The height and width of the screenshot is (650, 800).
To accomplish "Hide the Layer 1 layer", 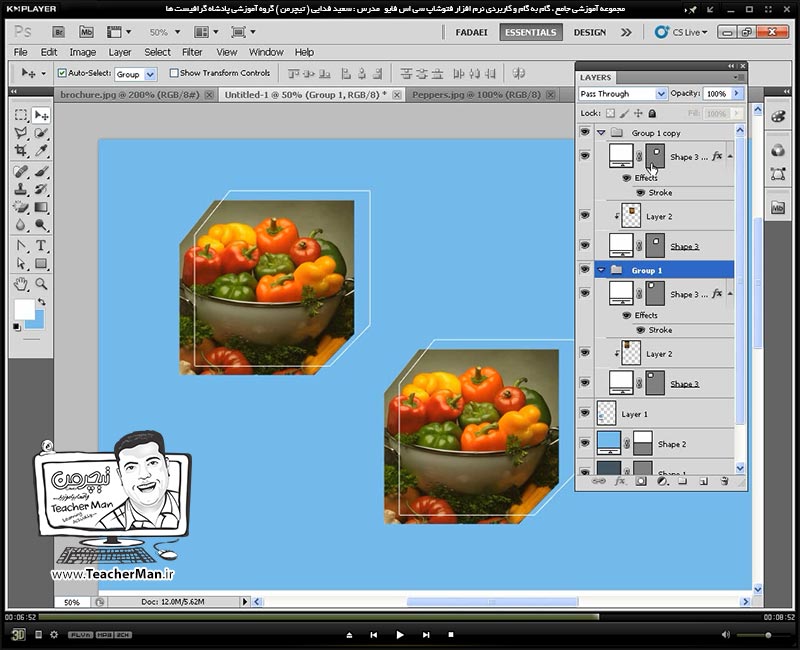I will tap(585, 413).
